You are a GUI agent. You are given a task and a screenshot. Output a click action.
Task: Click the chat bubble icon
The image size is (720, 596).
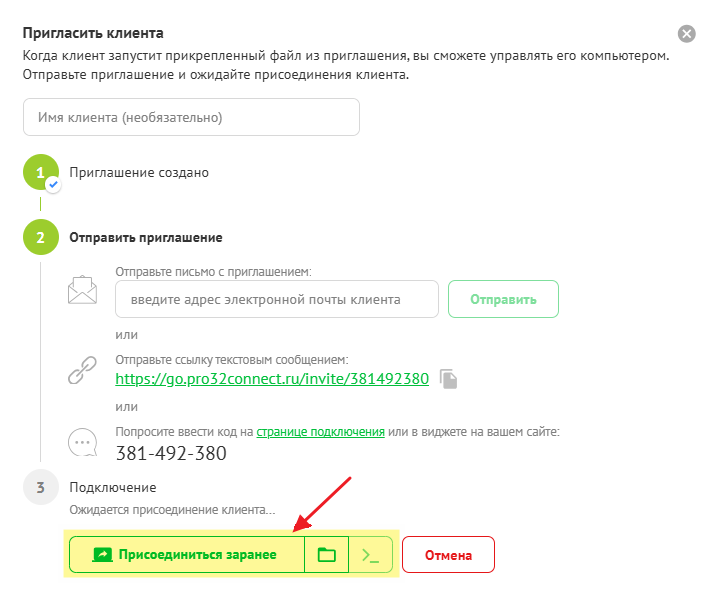click(x=81, y=442)
